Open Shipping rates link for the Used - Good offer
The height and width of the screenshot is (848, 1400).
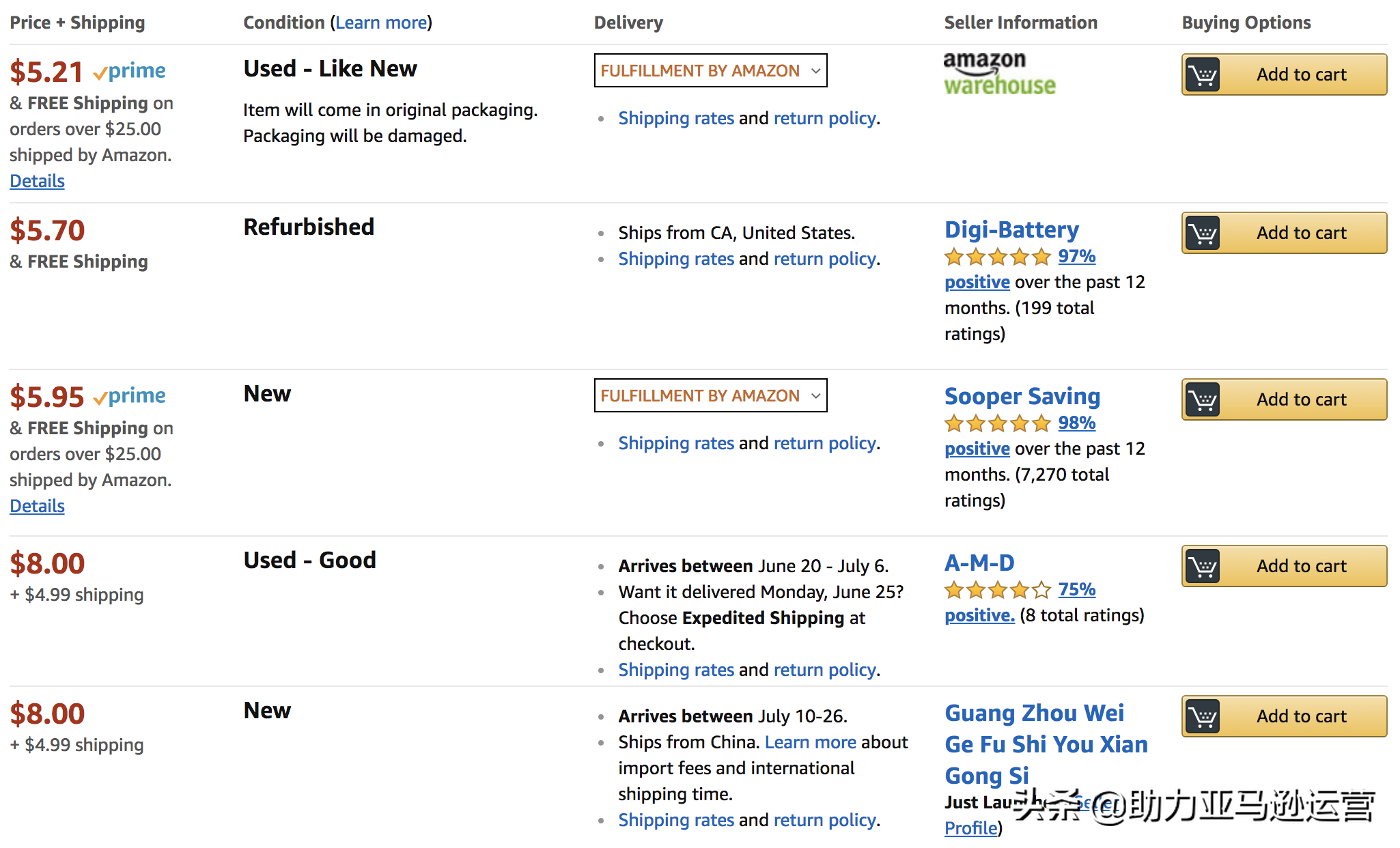pos(675,670)
